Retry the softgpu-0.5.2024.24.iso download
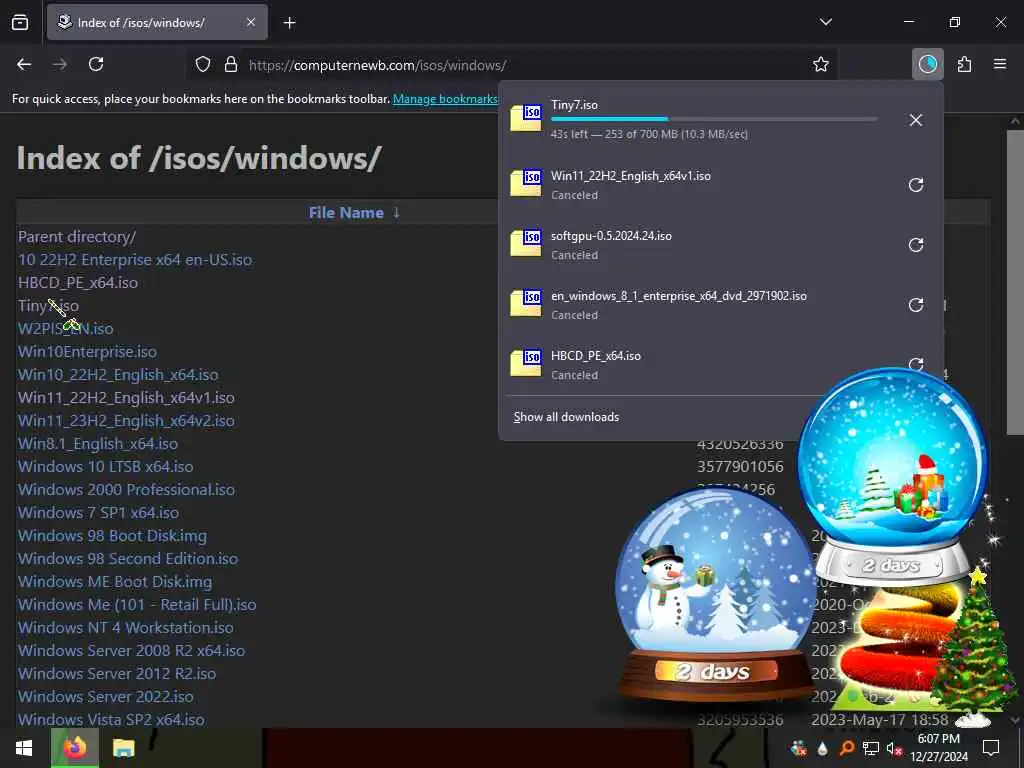 click(x=916, y=245)
